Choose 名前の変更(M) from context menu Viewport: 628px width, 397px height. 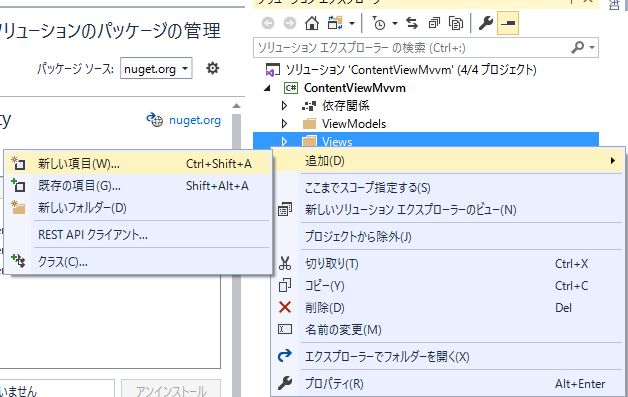coord(448,330)
